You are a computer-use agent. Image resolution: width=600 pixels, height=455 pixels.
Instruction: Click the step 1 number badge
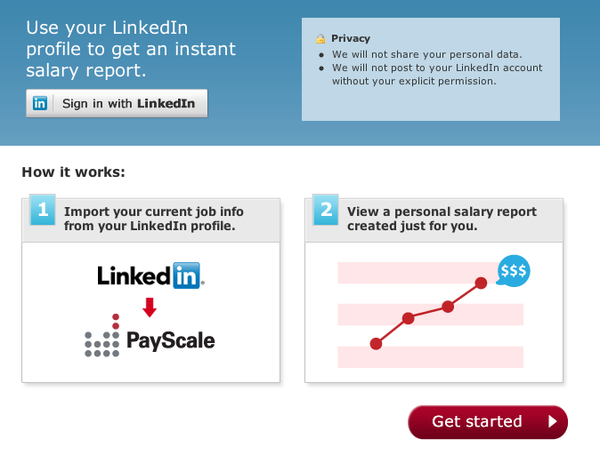43,210
